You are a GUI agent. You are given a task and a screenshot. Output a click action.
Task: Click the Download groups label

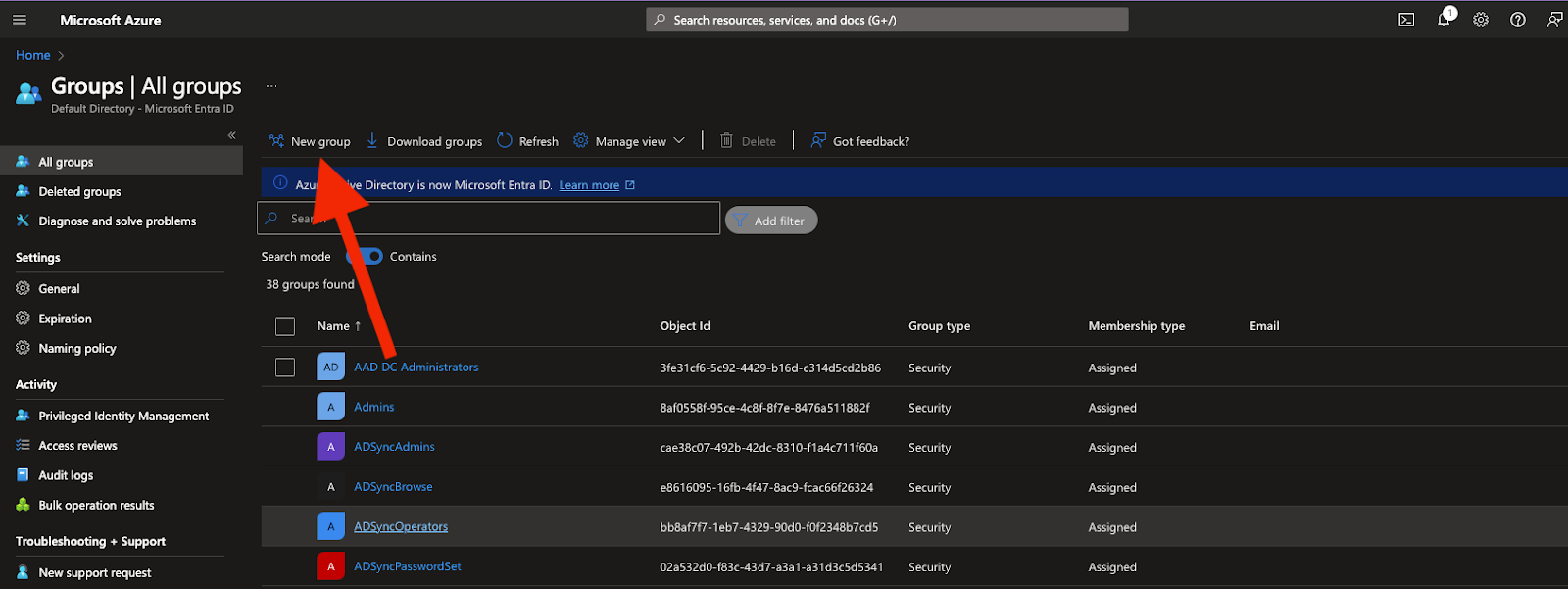click(435, 141)
